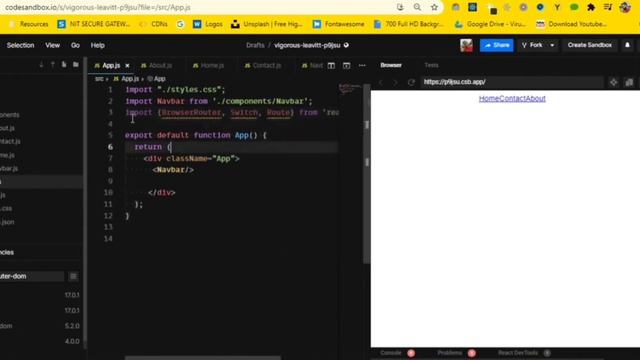Open the Go menu
This screenshot has width=640, height=360.
[x=75, y=45]
